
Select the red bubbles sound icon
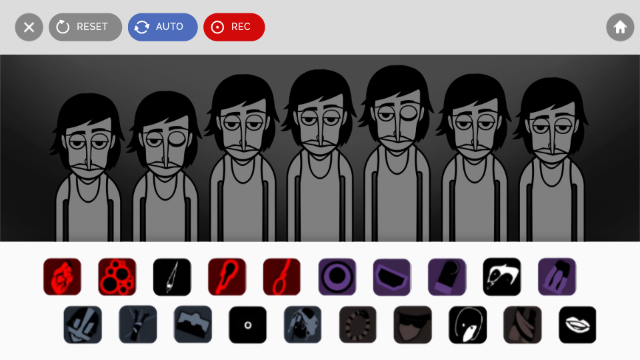117,276
